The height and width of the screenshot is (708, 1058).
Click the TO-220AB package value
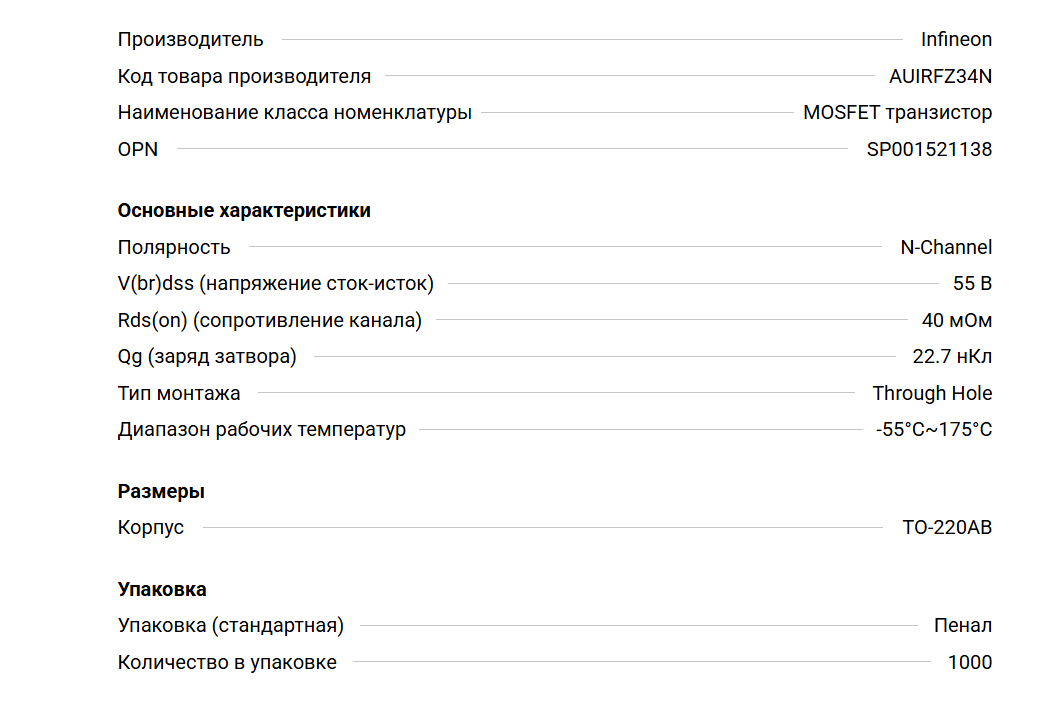coord(947,527)
